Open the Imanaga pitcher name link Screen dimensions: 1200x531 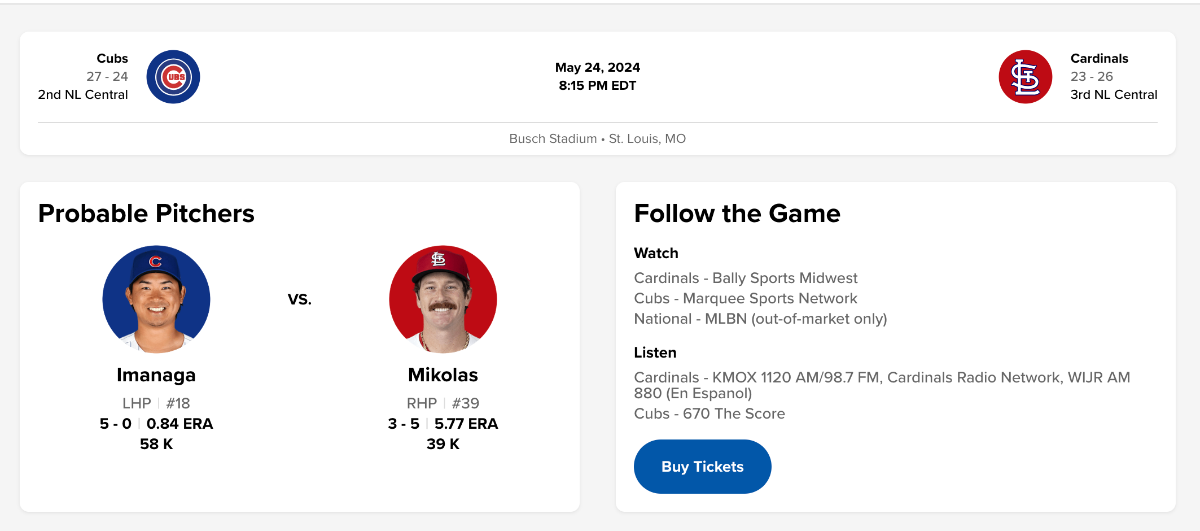point(156,376)
